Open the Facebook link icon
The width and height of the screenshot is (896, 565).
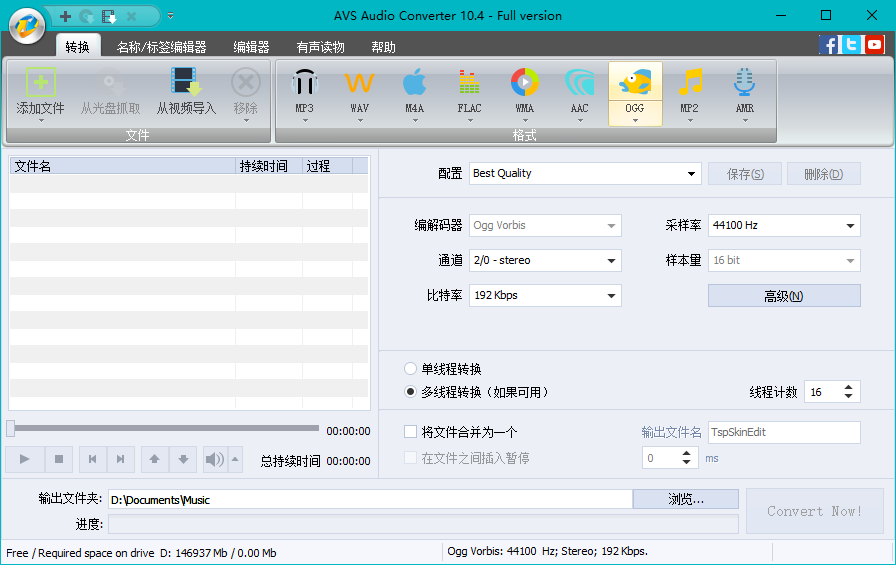(829, 44)
